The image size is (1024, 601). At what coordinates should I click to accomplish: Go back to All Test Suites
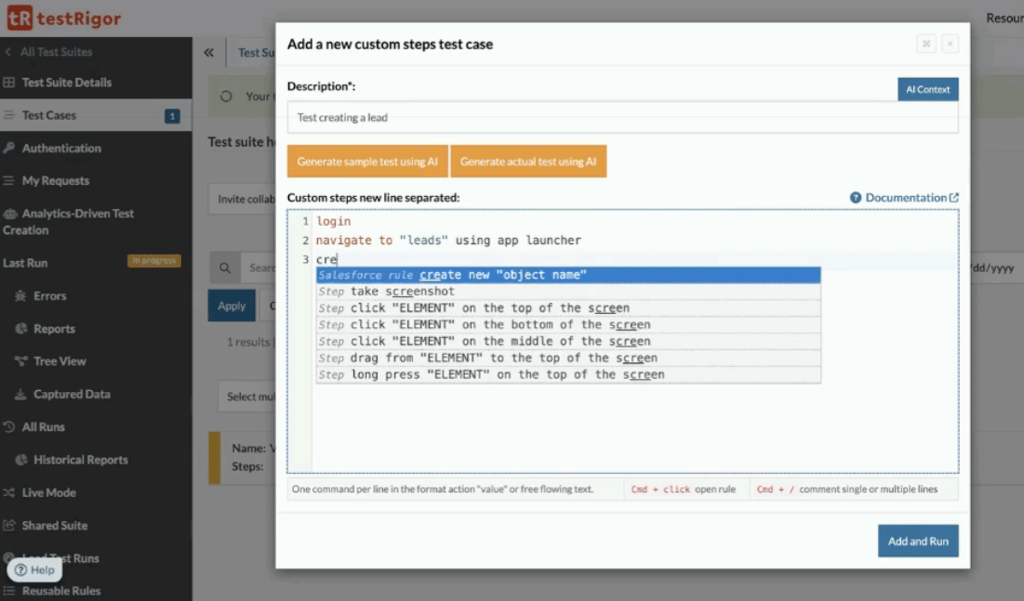tap(49, 52)
